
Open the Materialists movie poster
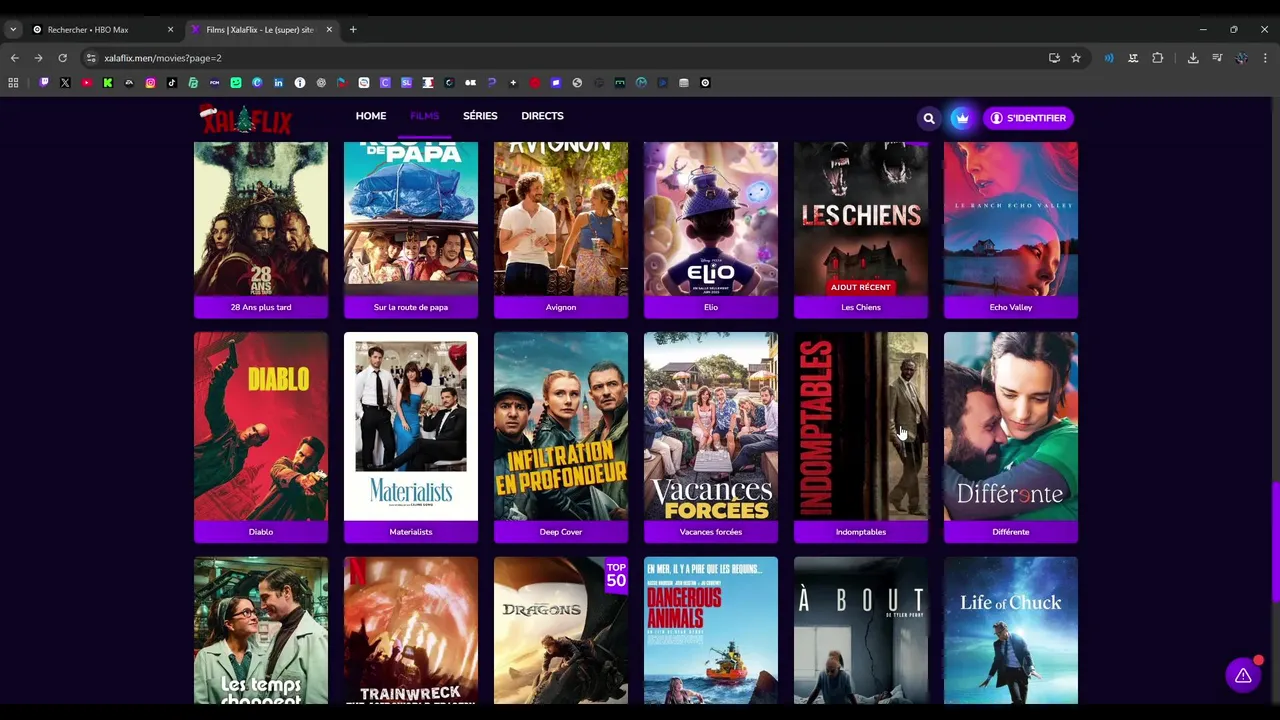coord(411,427)
